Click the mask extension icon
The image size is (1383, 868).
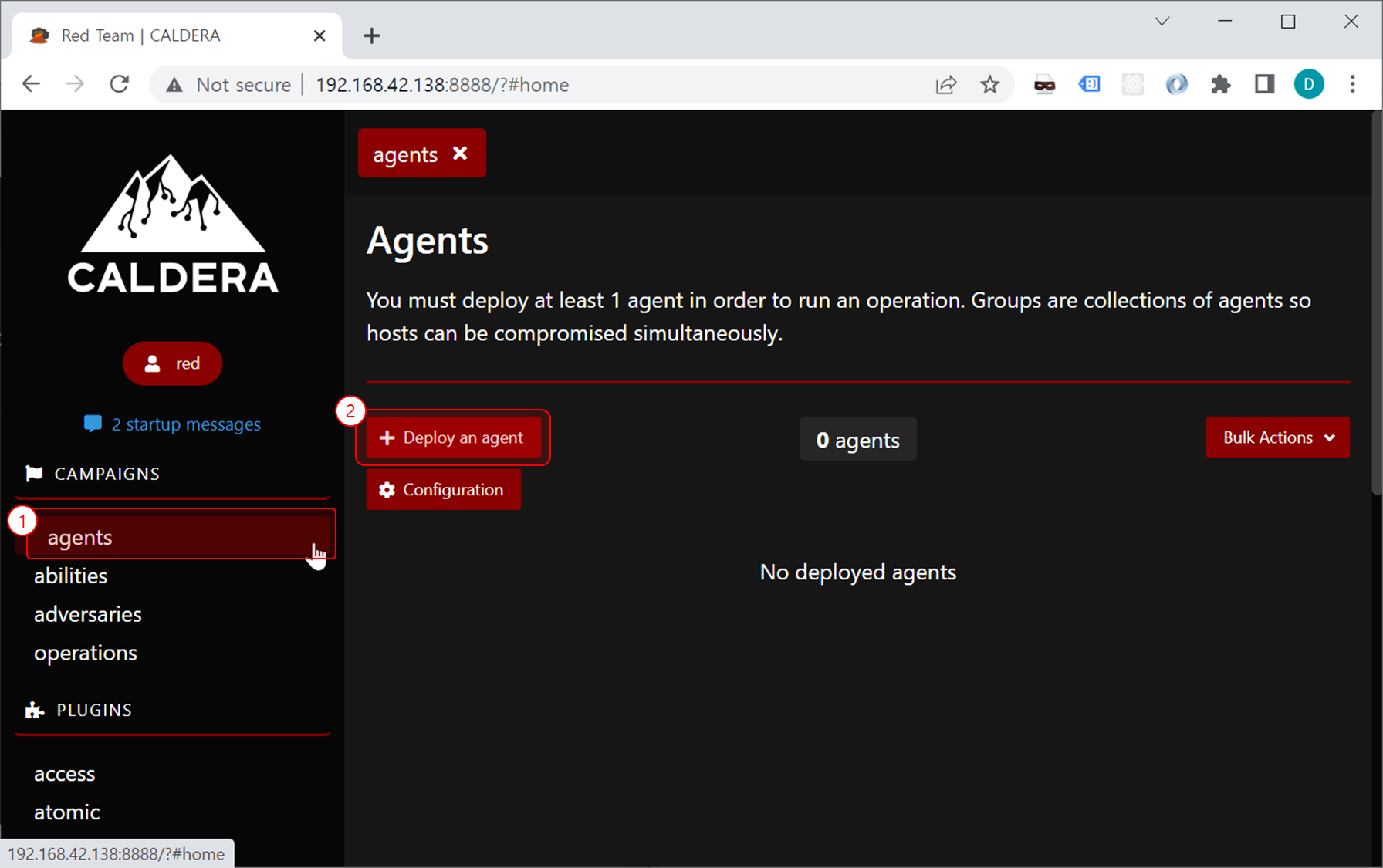point(1044,85)
